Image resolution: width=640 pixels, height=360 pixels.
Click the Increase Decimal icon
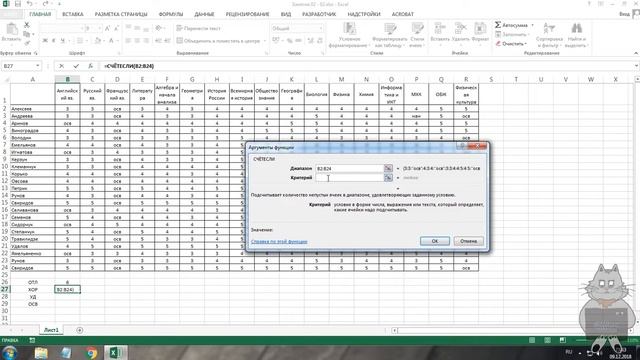click(x=311, y=41)
